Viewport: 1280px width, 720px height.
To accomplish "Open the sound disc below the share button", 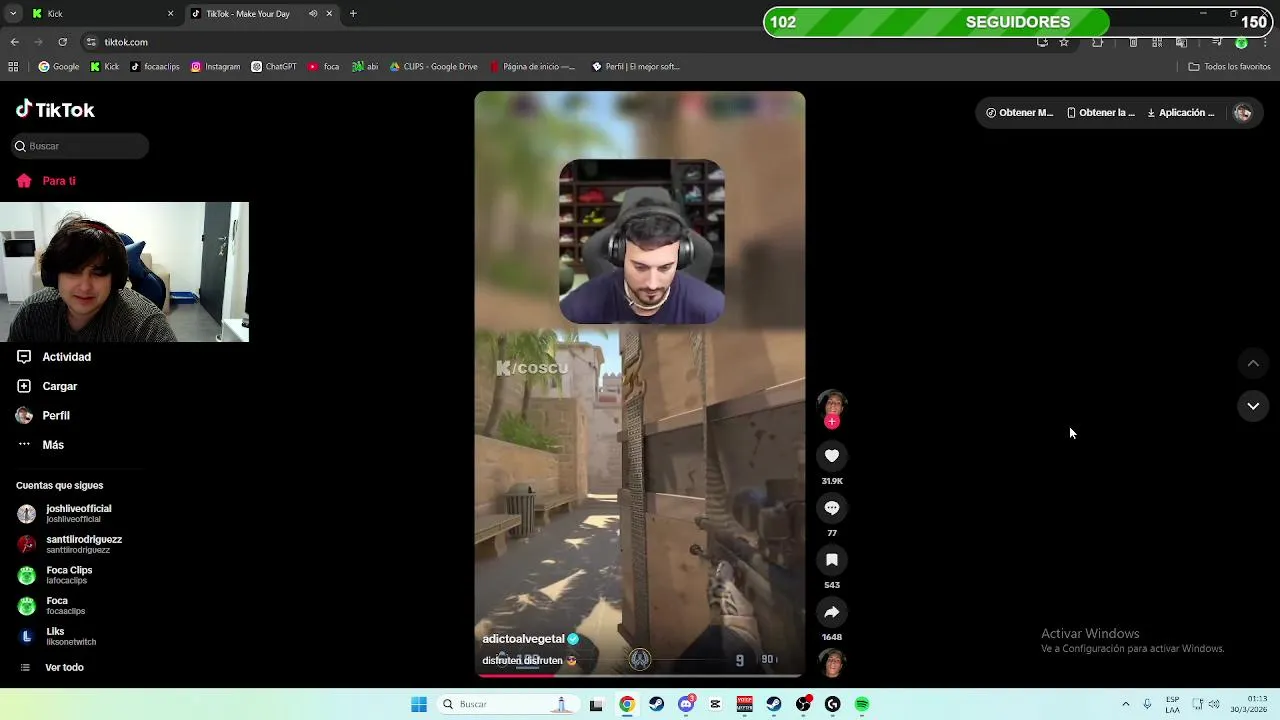I will tap(831, 662).
